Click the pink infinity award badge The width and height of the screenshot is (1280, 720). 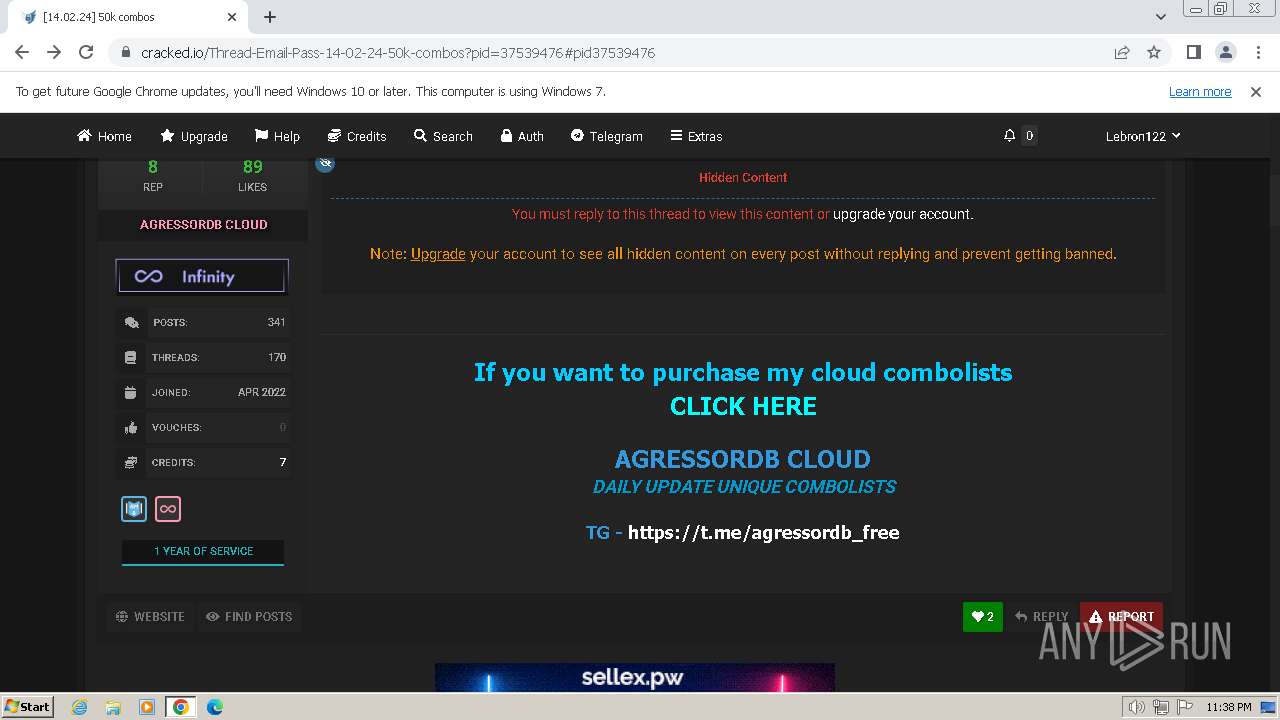click(x=168, y=509)
